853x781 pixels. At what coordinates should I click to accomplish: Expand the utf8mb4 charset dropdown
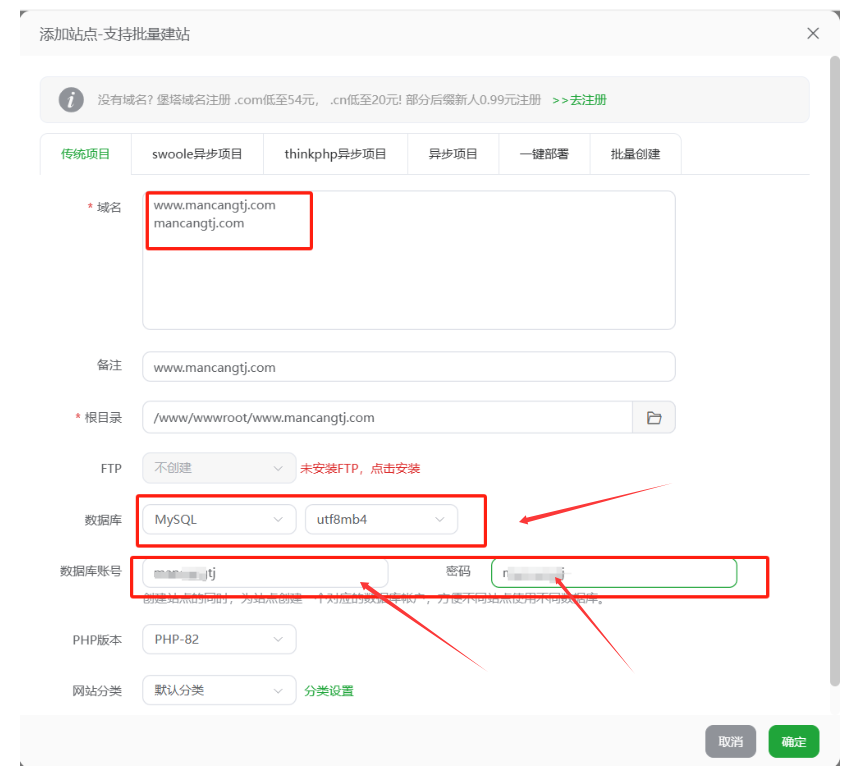click(380, 520)
